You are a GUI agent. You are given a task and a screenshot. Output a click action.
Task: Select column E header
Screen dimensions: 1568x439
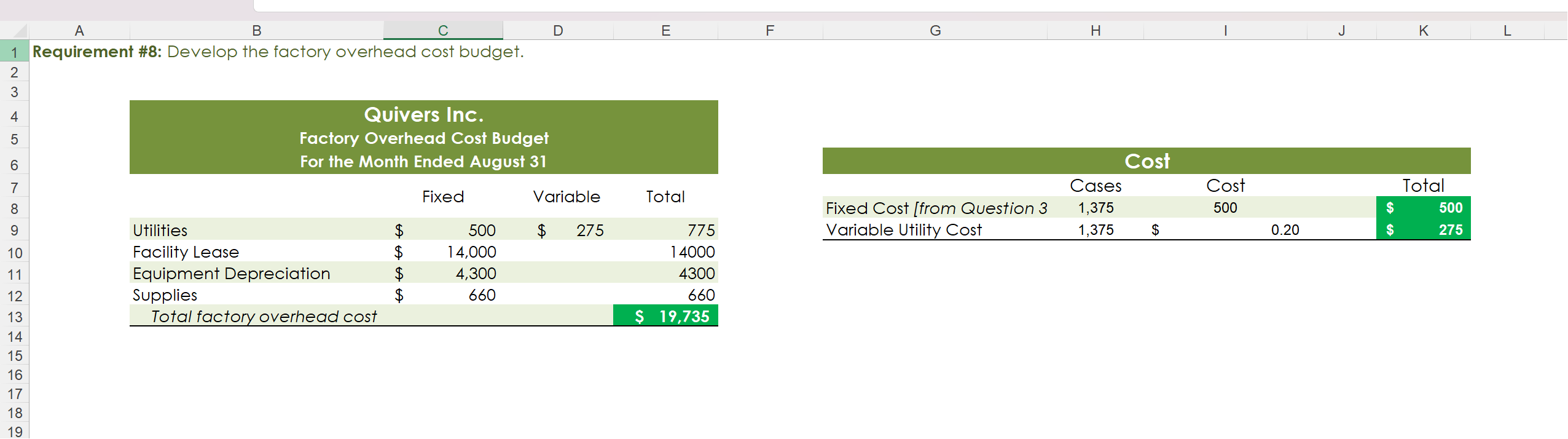(665, 31)
